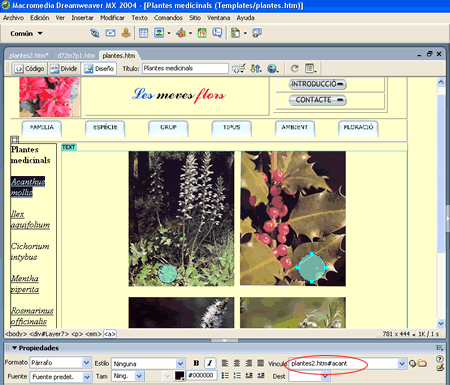Image resolution: width=450 pixels, height=385 pixels.
Task: Insert a named anchor icon
Action: tap(126, 33)
